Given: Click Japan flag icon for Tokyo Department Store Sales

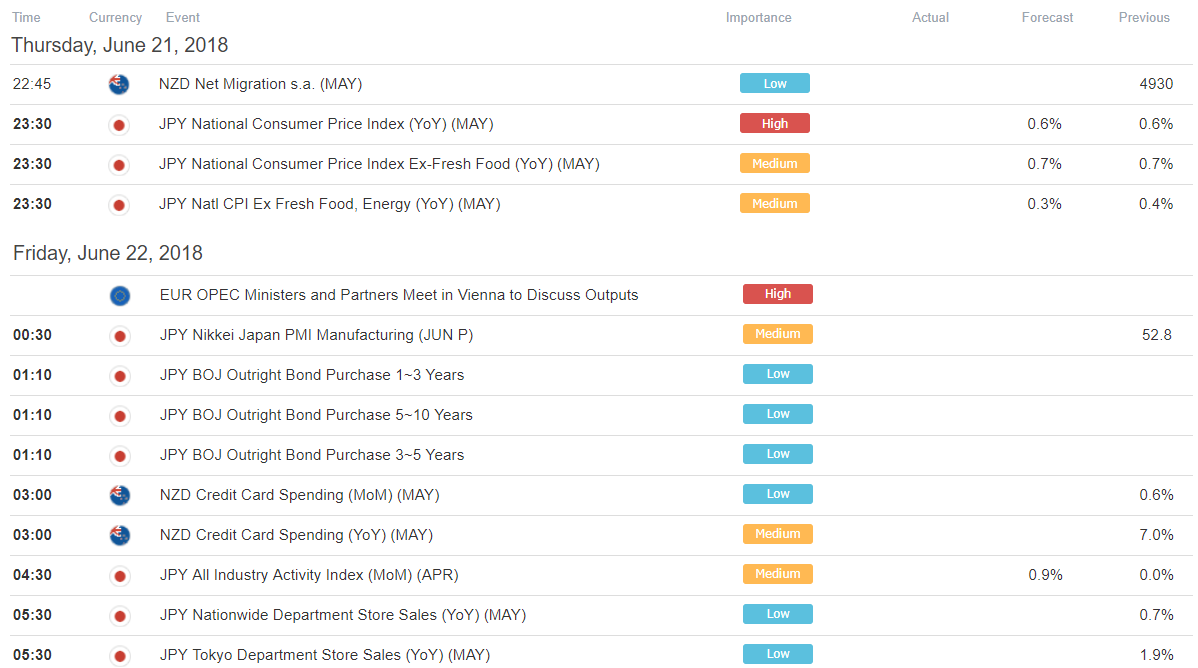Looking at the screenshot, I should 120,656.
